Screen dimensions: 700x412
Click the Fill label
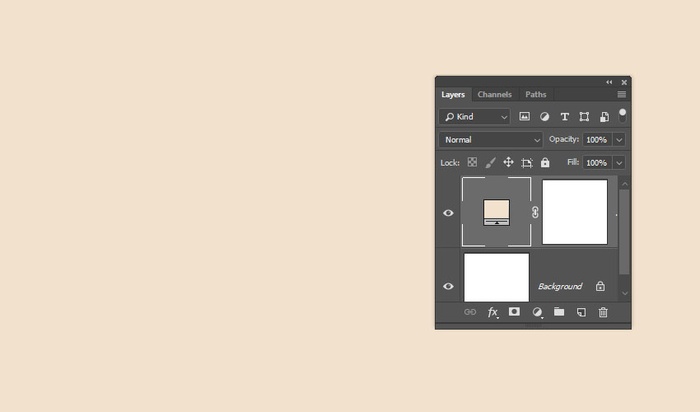click(x=573, y=162)
